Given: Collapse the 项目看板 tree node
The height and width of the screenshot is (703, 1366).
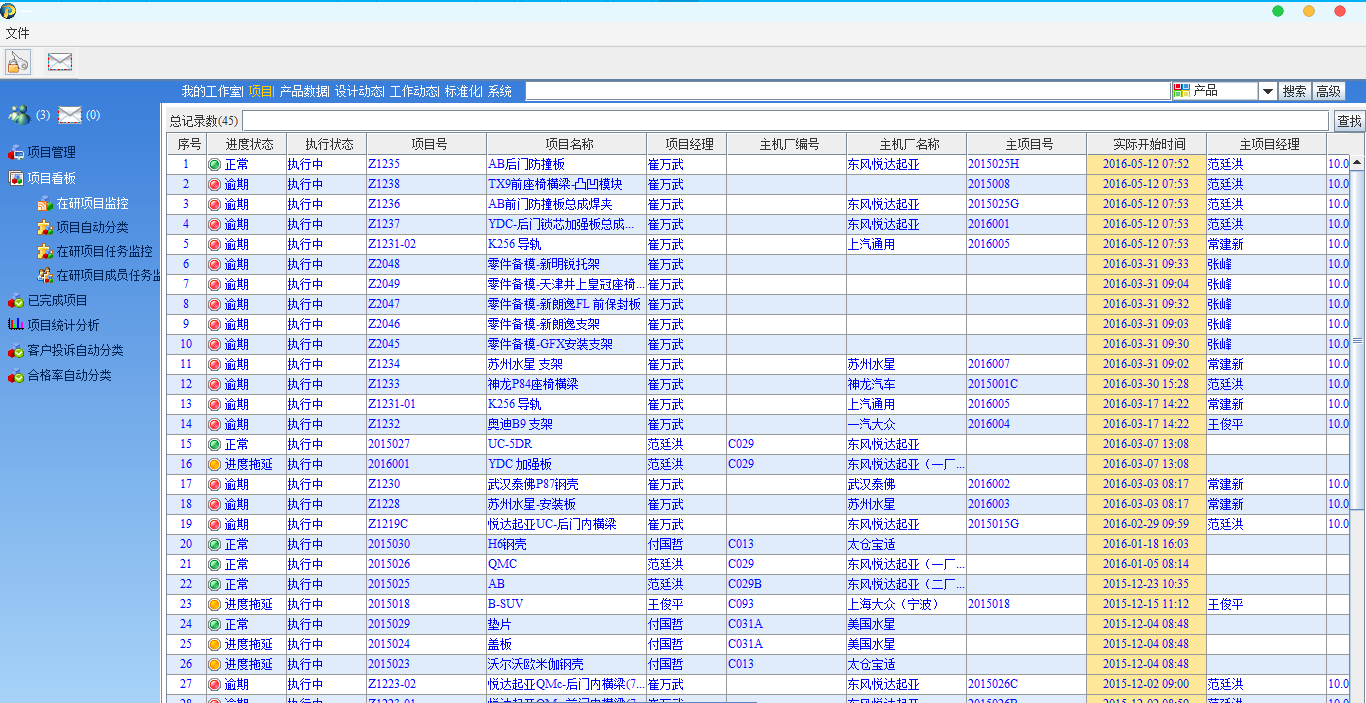Looking at the screenshot, I should point(16,179).
